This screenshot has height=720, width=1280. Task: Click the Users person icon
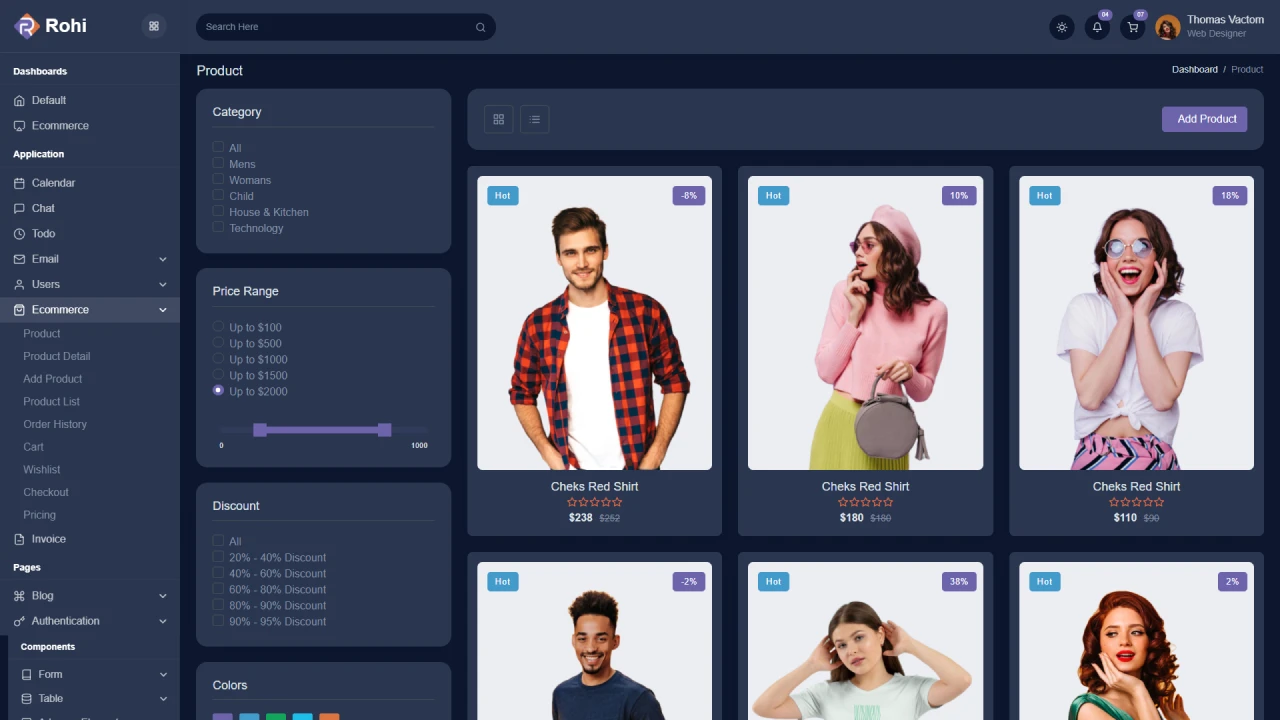(x=19, y=284)
